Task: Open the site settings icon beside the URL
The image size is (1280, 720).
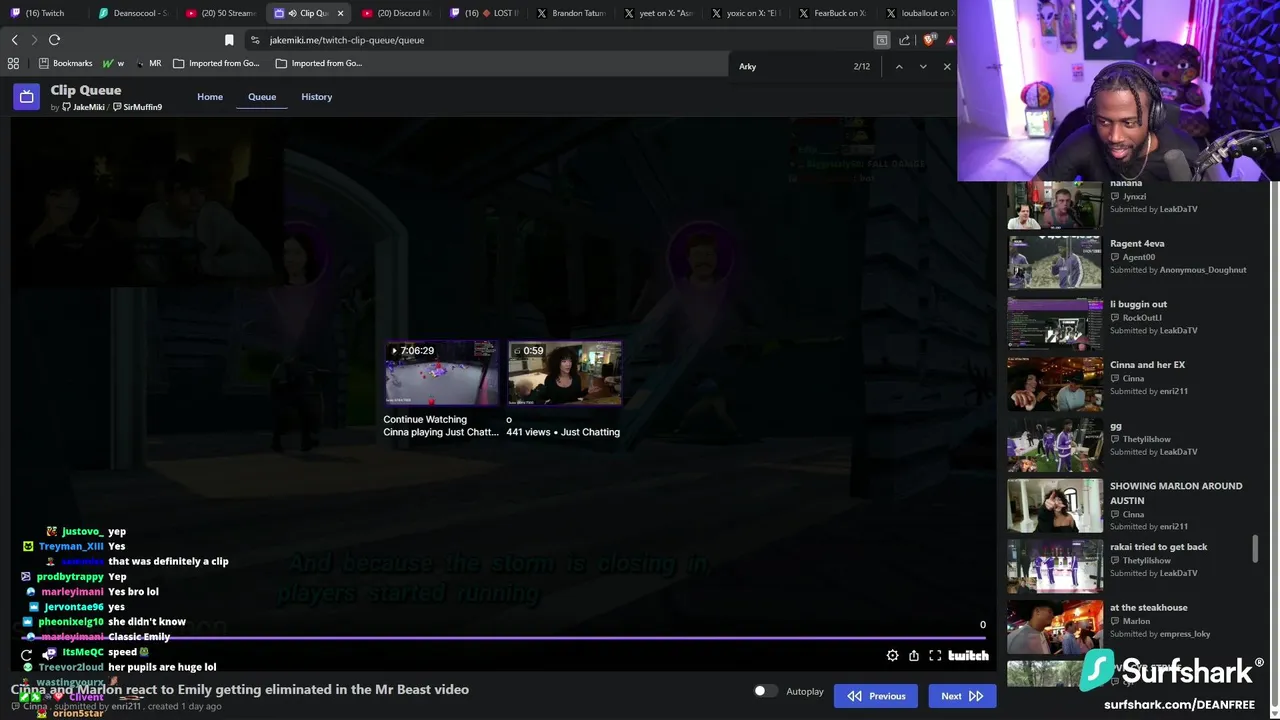Action: tap(256, 40)
